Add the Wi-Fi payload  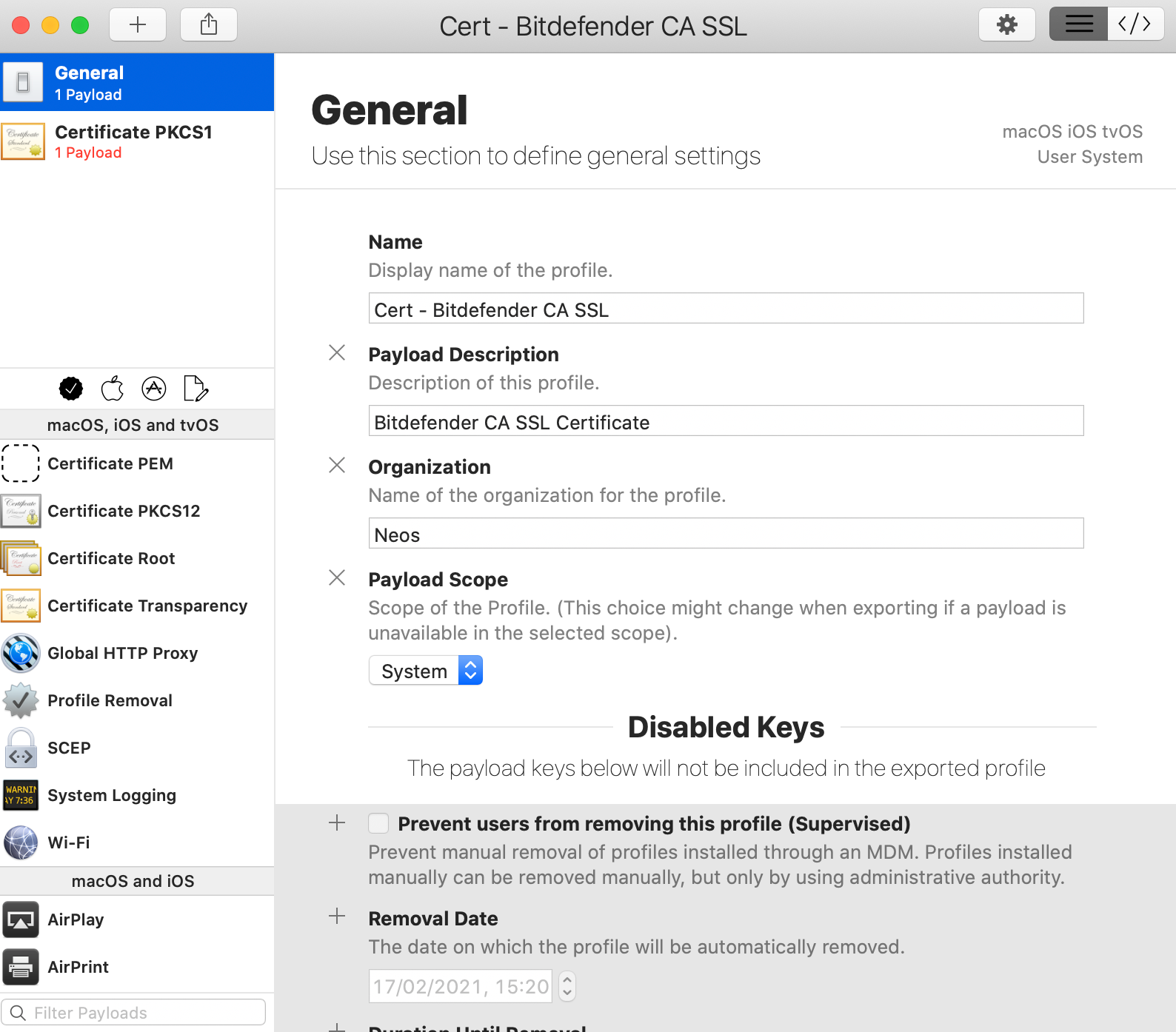coord(137,842)
